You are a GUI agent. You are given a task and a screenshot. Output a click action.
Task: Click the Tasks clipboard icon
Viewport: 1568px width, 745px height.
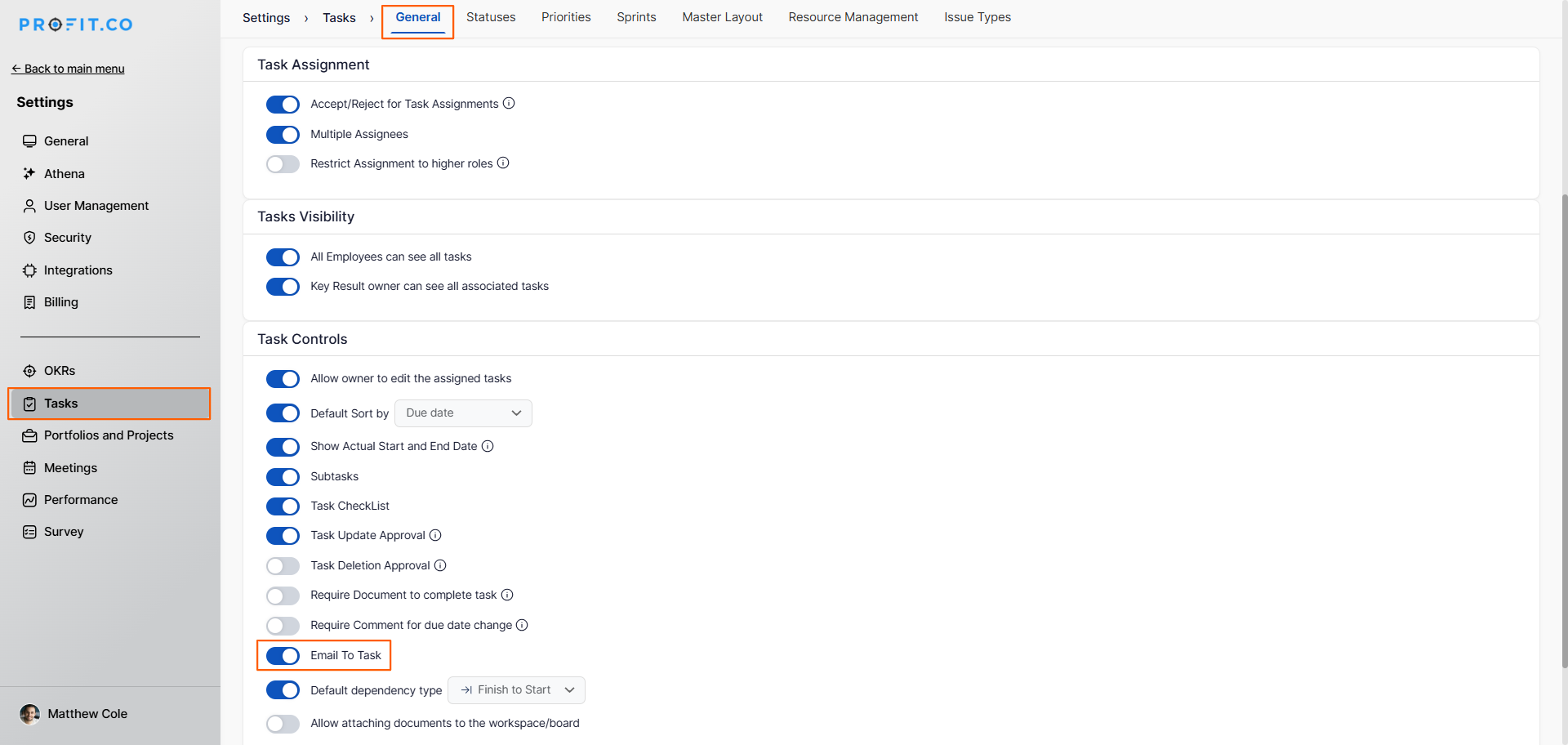[29, 404]
